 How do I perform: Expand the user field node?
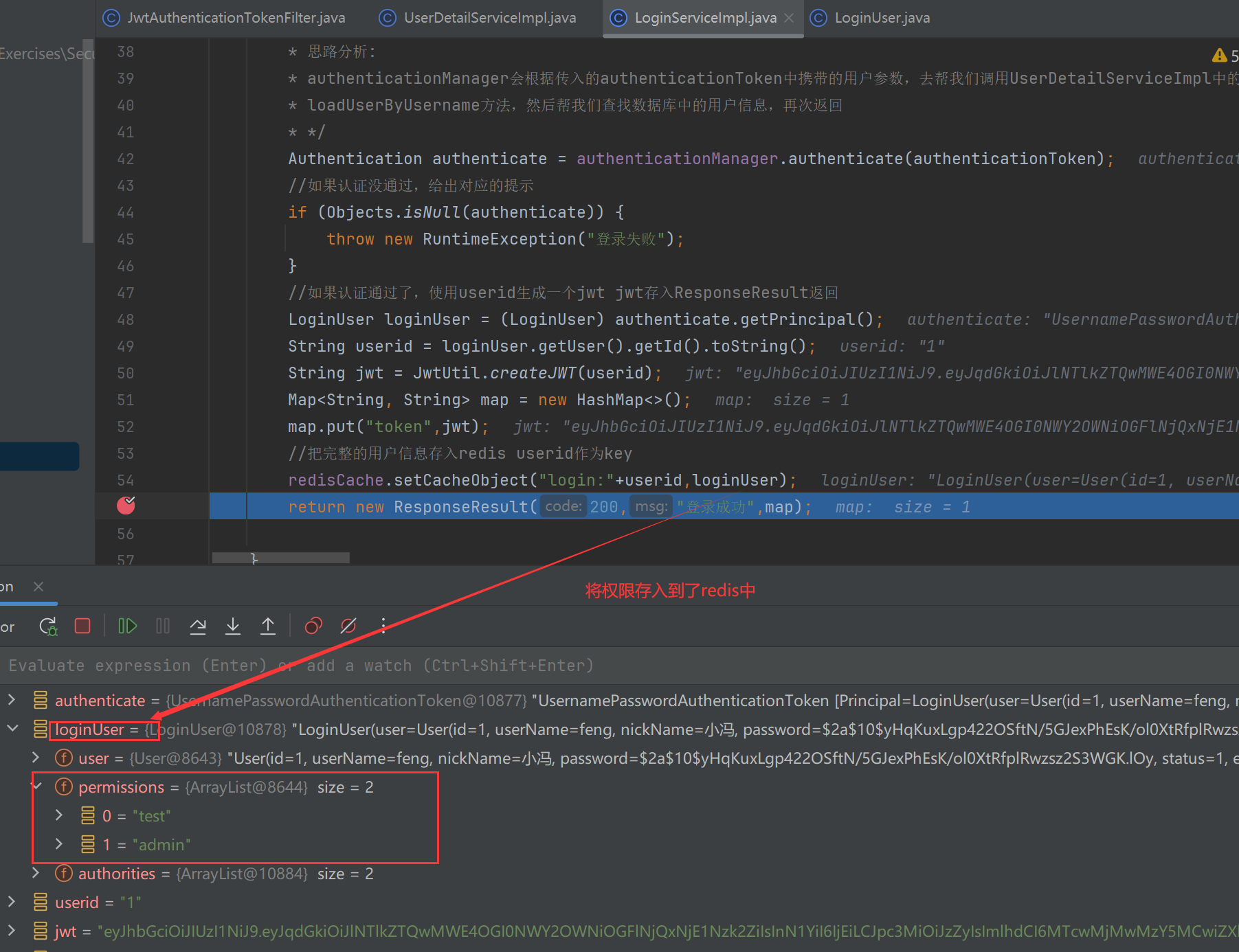(x=36, y=758)
